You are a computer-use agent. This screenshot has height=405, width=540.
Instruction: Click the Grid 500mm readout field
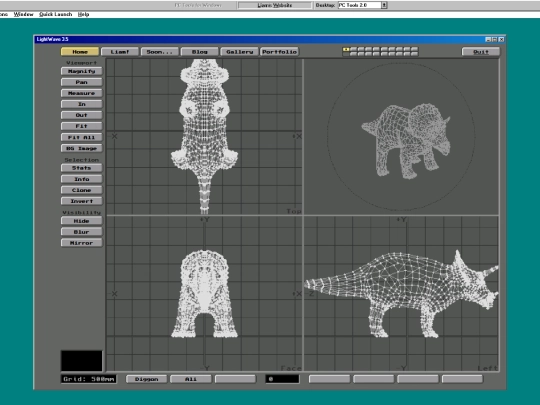[x=89, y=379]
